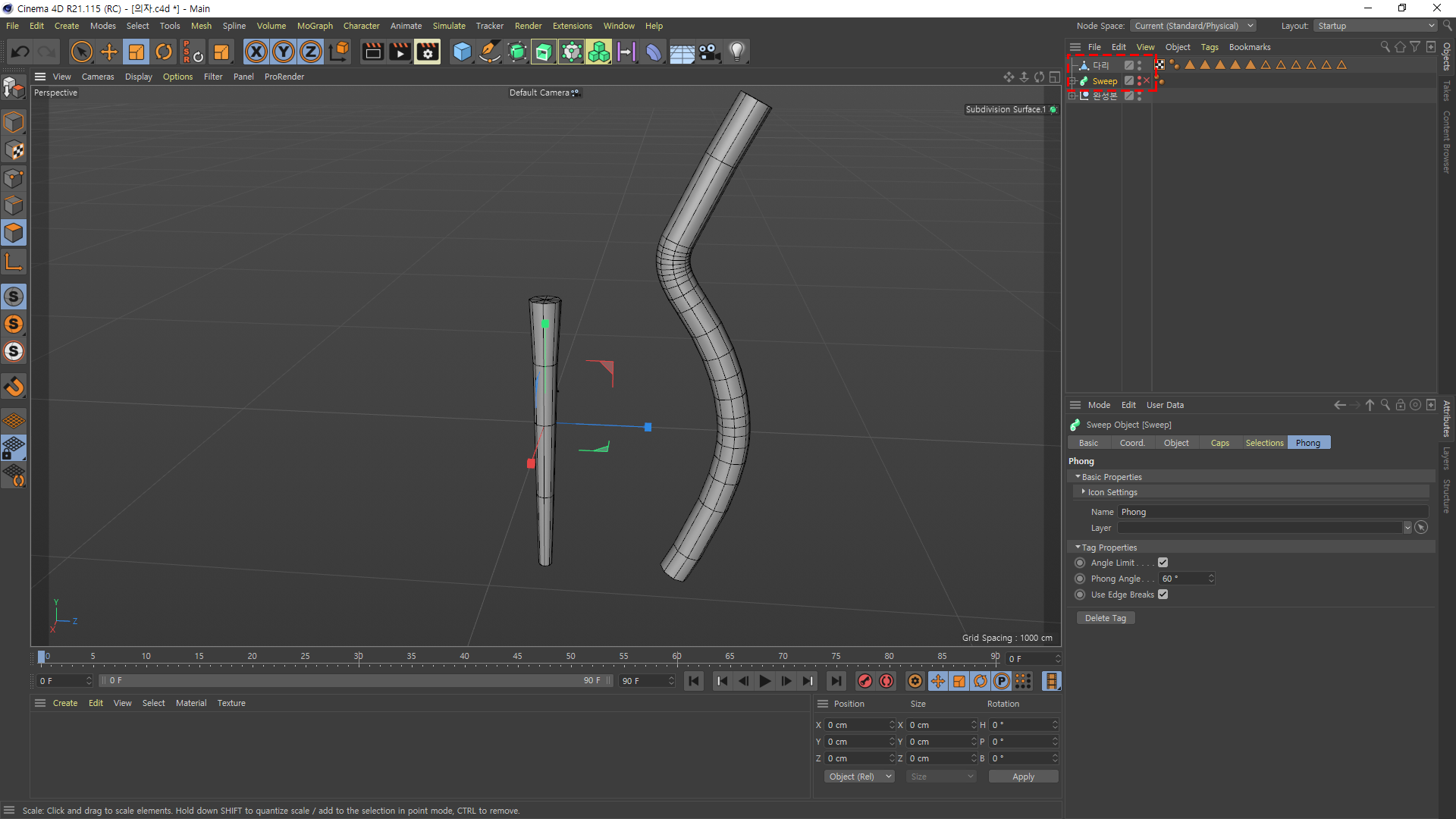This screenshot has height=819, width=1456.
Task: Click the Render View clapperboard icon
Action: (x=372, y=52)
